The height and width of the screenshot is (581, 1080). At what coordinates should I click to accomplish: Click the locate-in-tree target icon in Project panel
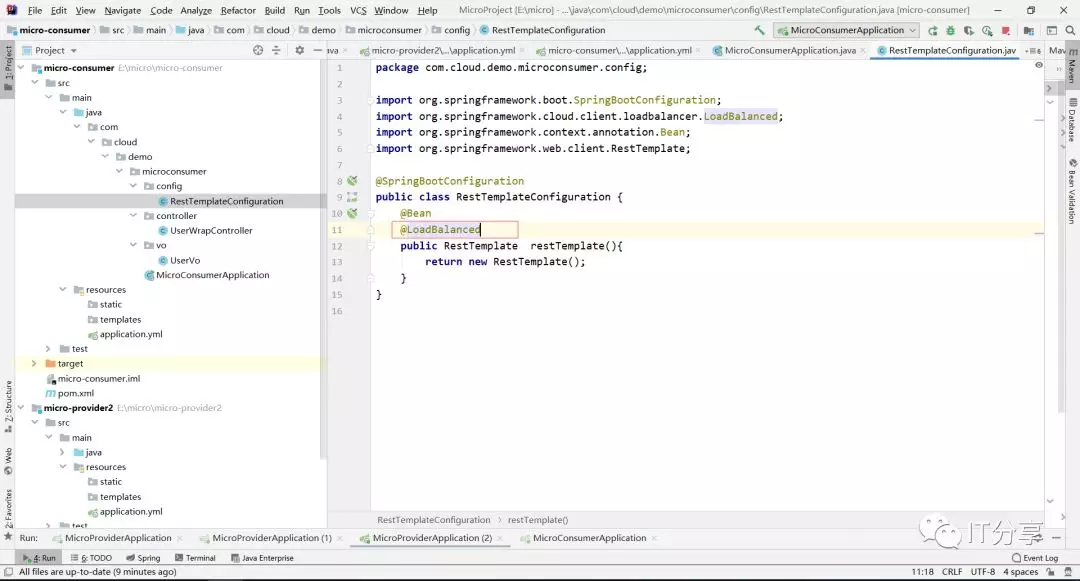click(258, 50)
